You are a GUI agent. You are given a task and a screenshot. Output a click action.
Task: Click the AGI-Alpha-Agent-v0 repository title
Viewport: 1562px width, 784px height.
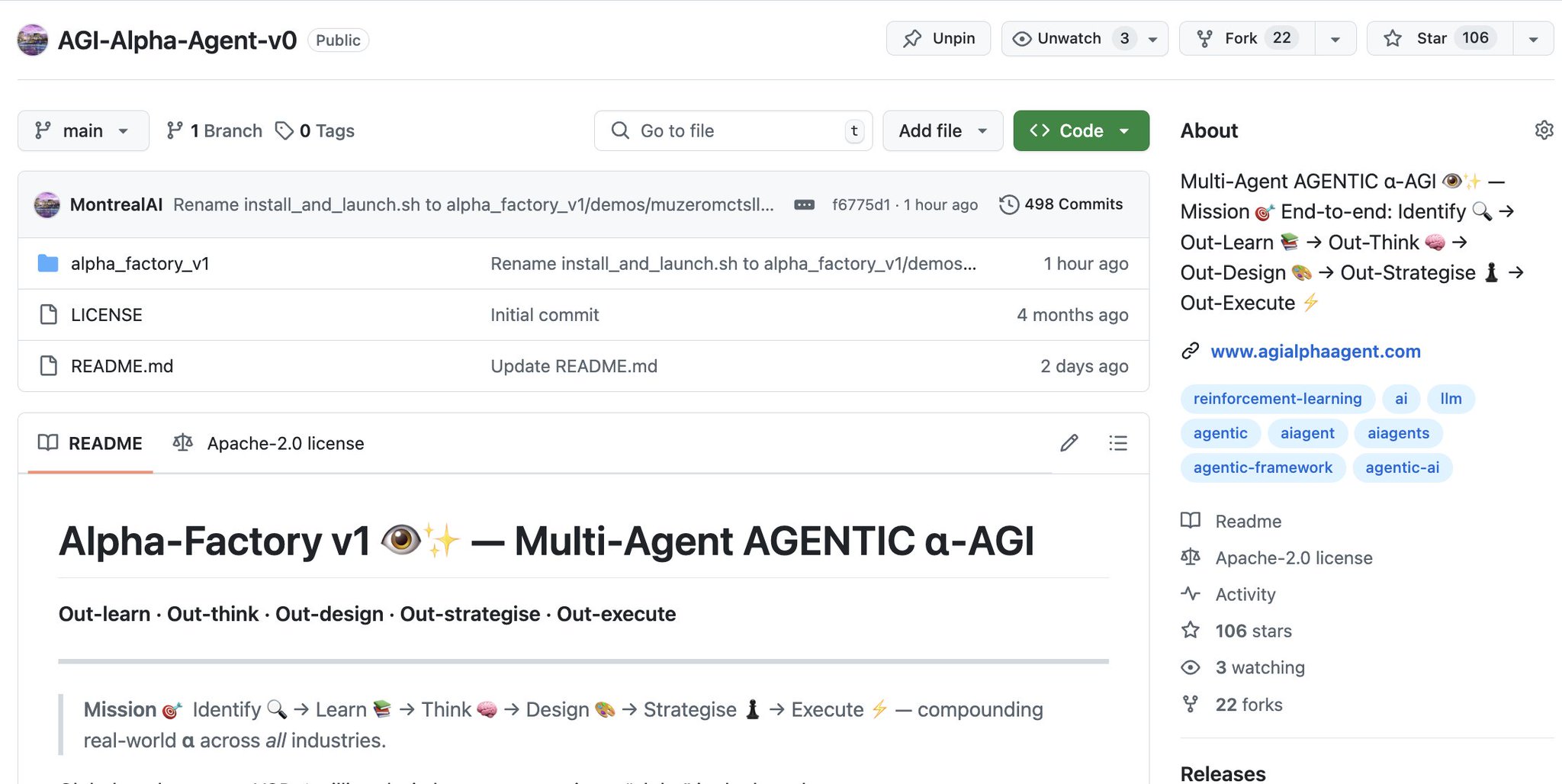(177, 40)
